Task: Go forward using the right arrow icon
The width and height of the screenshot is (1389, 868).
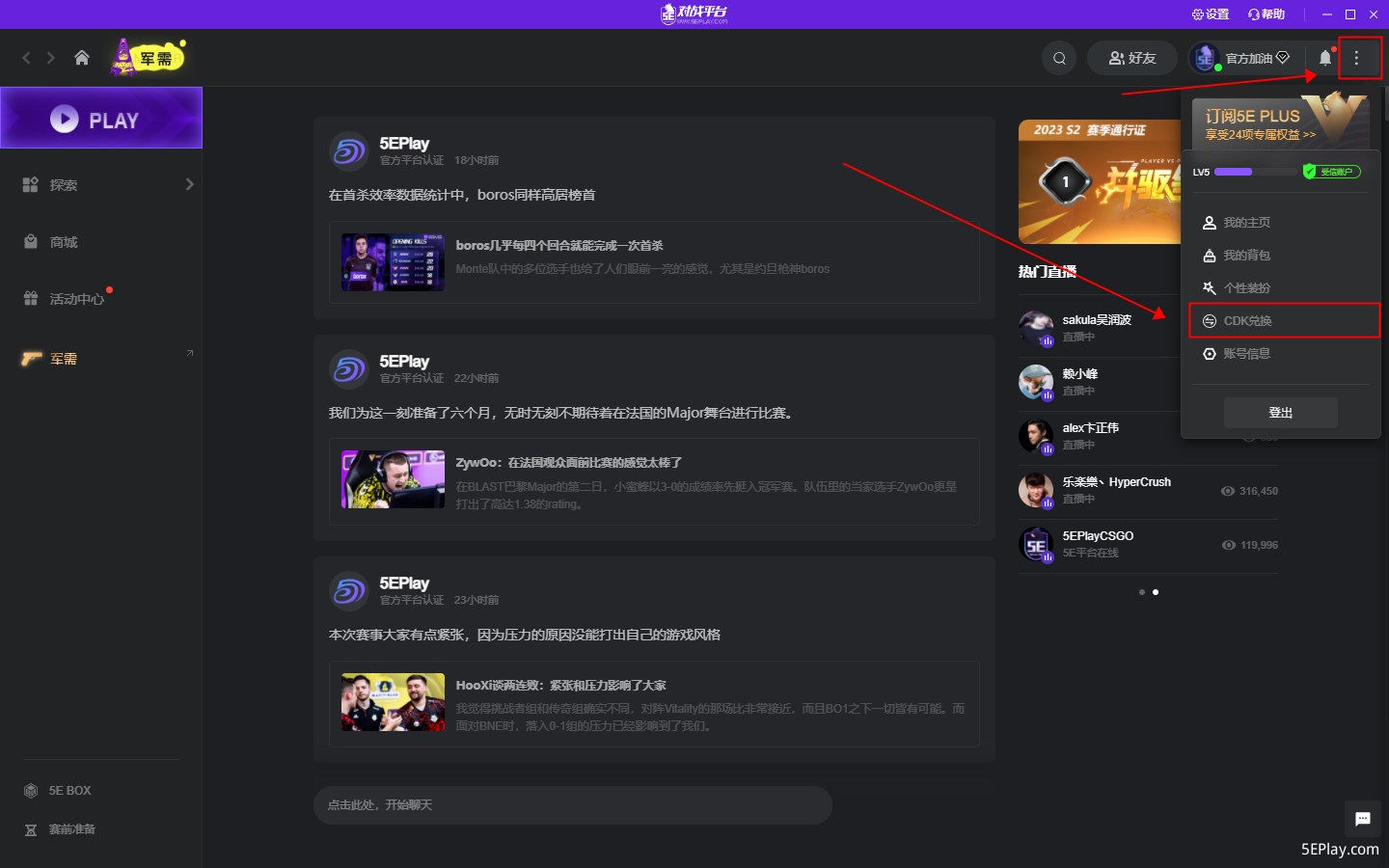Action: point(51,58)
